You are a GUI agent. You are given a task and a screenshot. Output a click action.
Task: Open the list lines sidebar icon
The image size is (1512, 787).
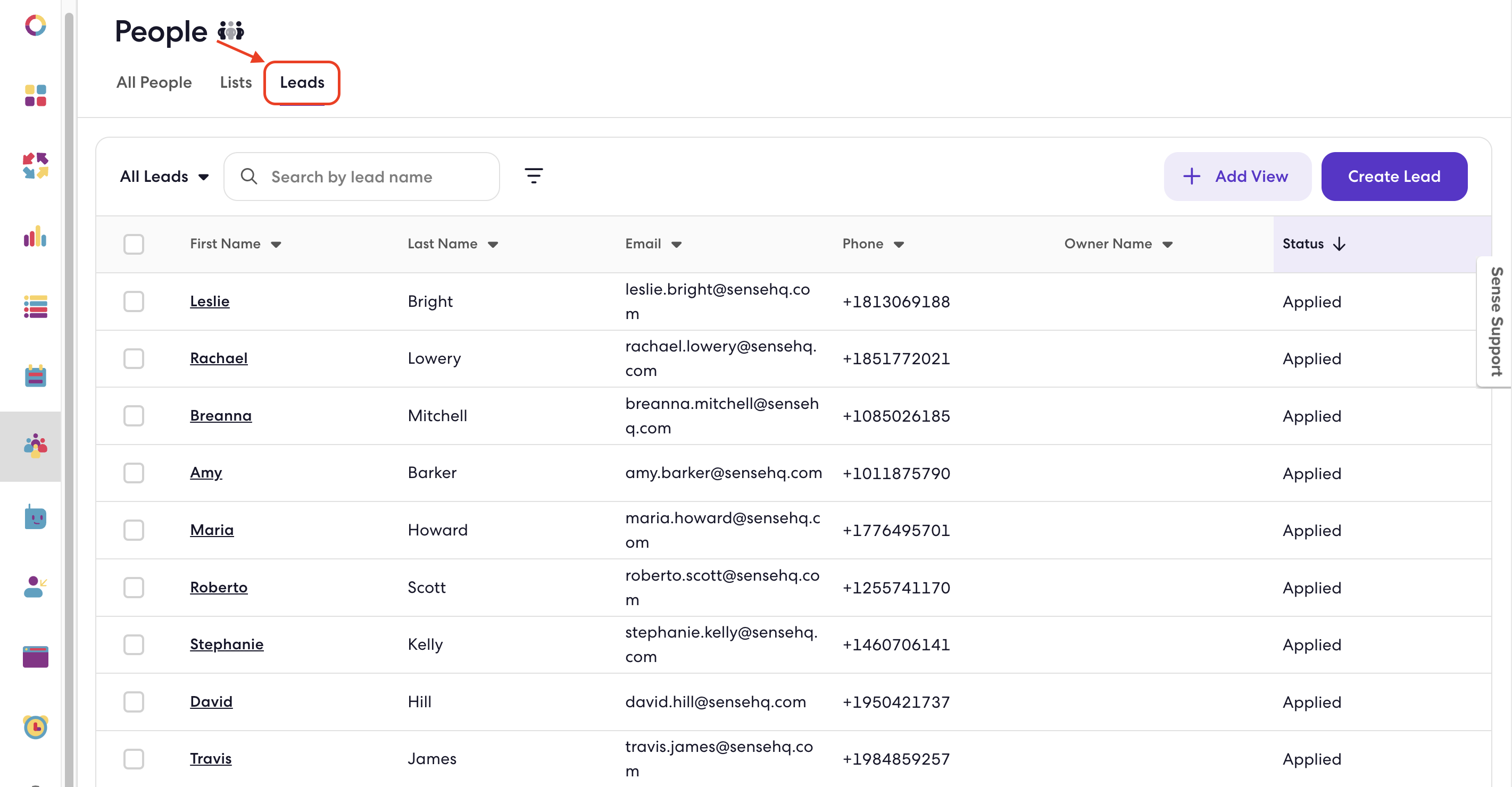coord(35,306)
